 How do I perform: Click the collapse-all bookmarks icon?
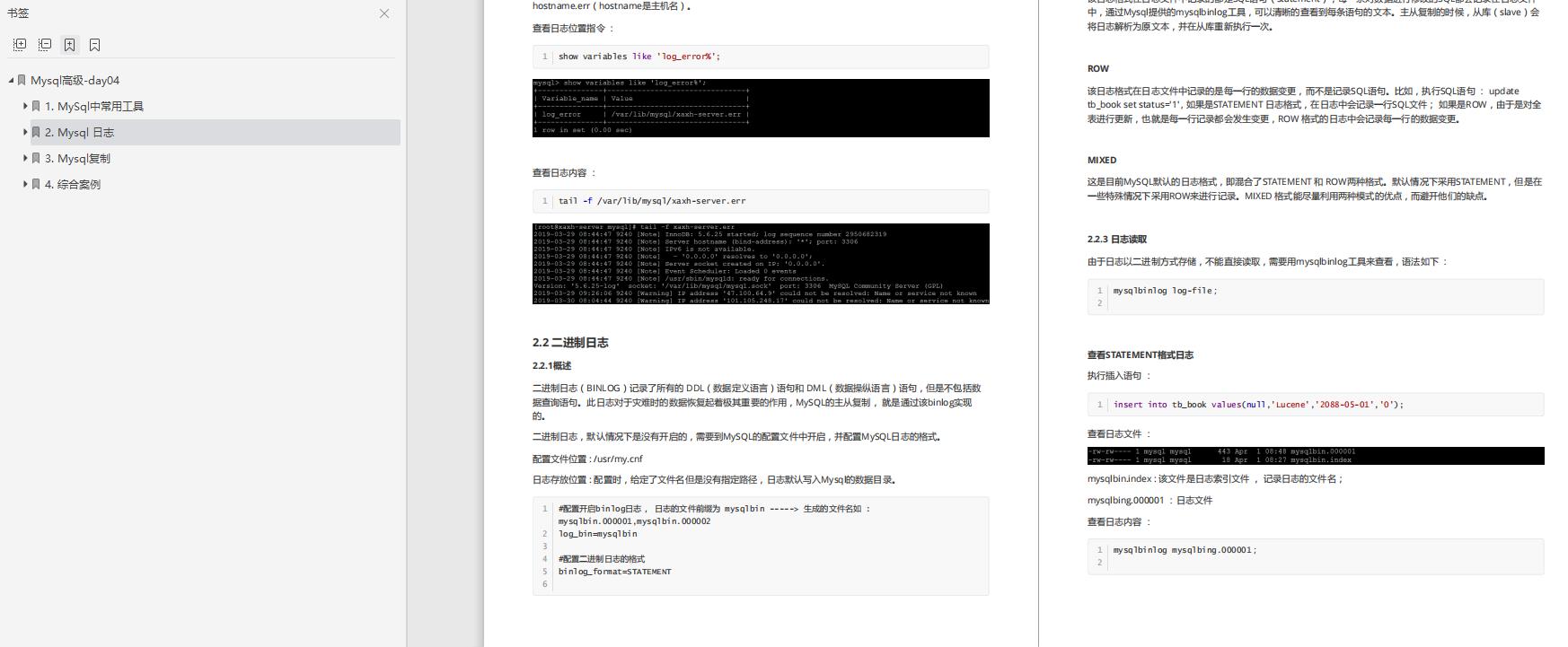pos(45,45)
